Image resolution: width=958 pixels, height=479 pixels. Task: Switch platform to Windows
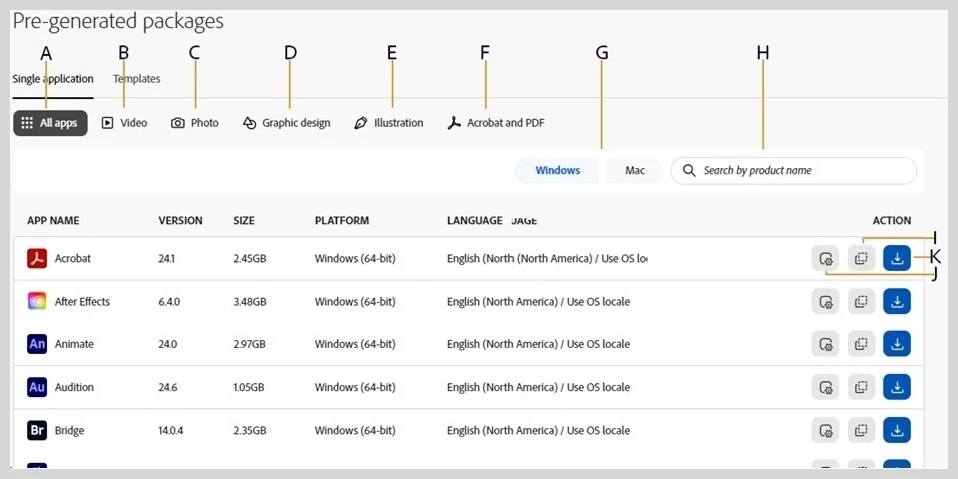coord(557,170)
